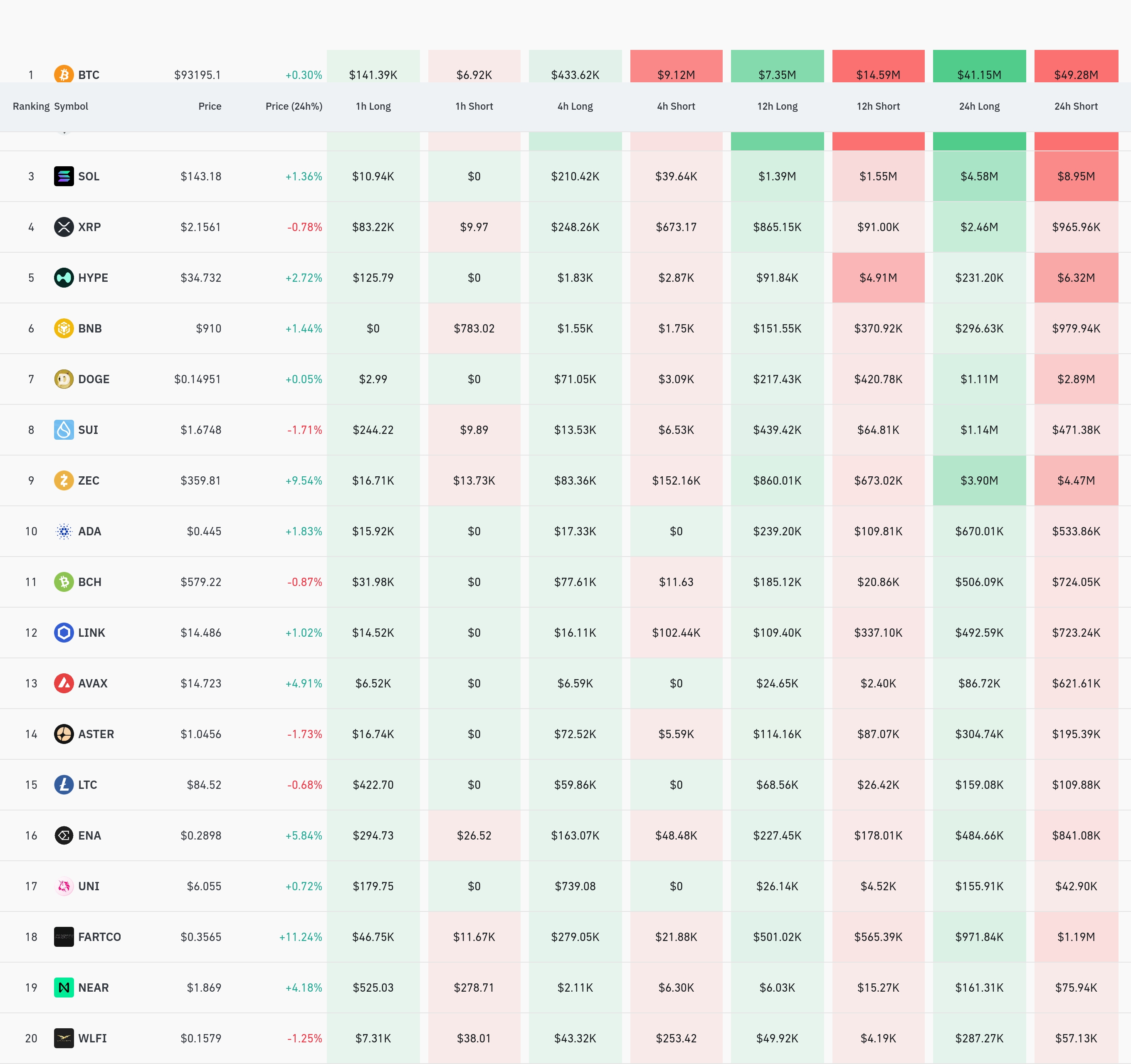Click the NEAR protocol icon
Image resolution: width=1131 pixels, height=1064 pixels.
[x=64, y=988]
